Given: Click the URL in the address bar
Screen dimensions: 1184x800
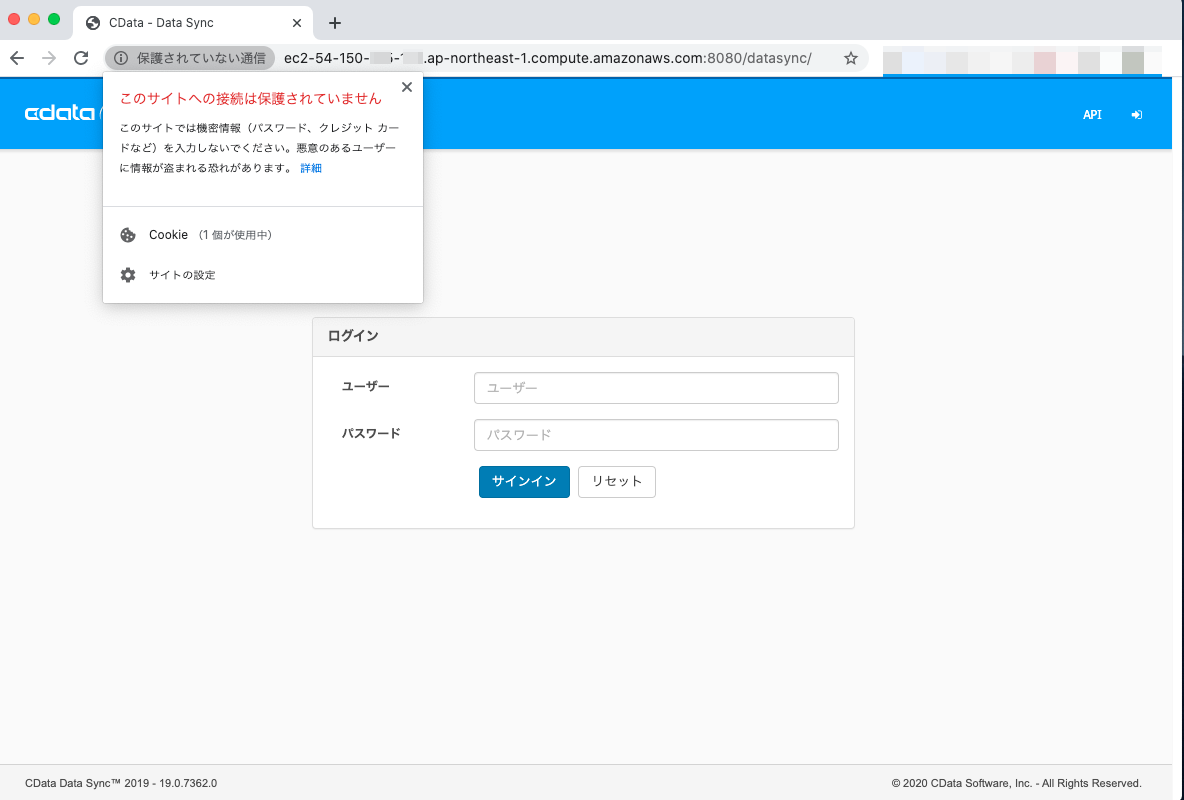Looking at the screenshot, I should (x=547, y=58).
